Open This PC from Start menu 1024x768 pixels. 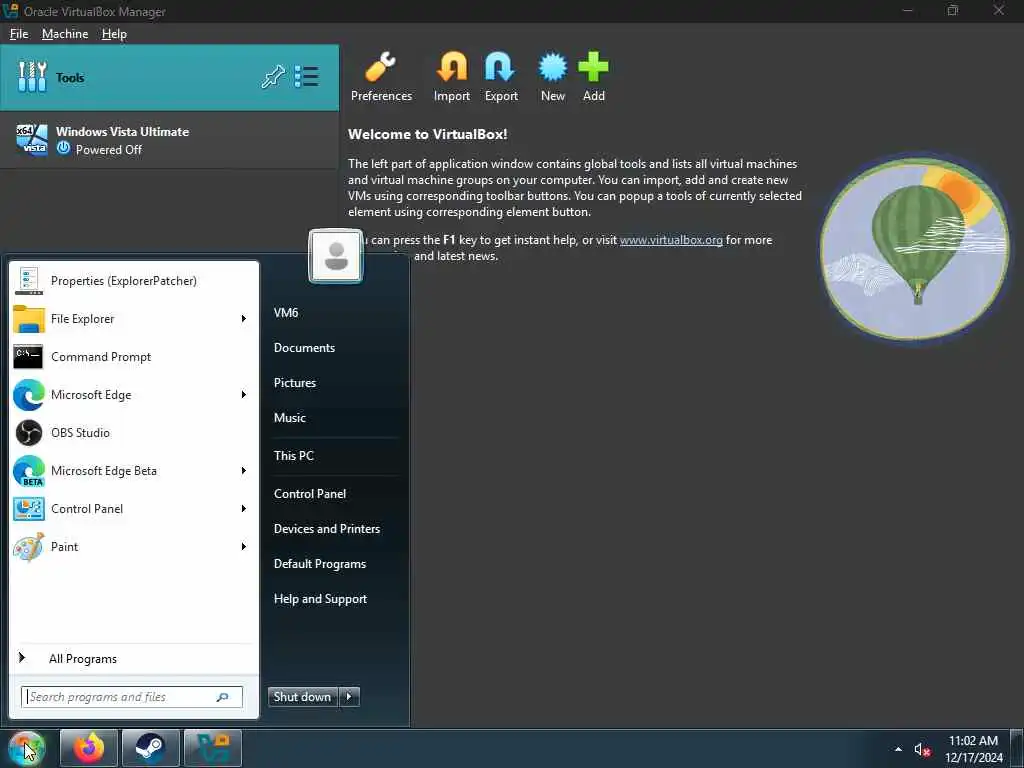pos(294,455)
